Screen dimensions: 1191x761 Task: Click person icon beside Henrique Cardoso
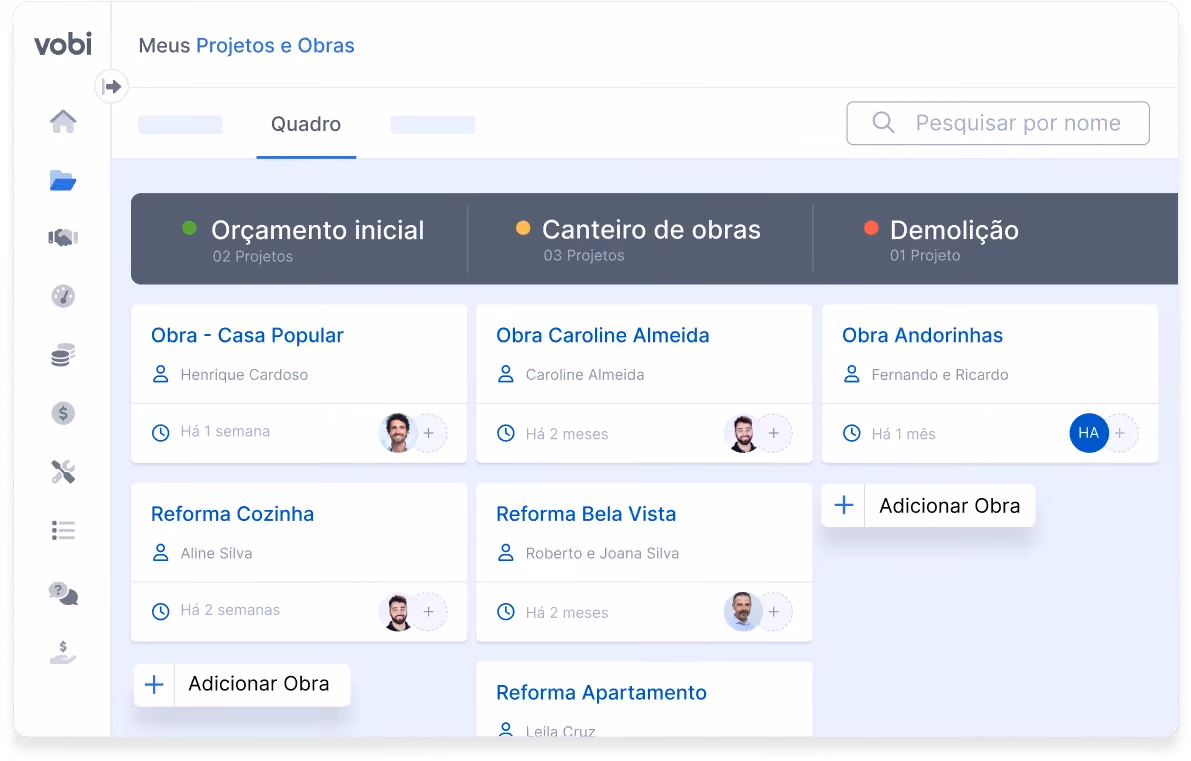pos(160,374)
